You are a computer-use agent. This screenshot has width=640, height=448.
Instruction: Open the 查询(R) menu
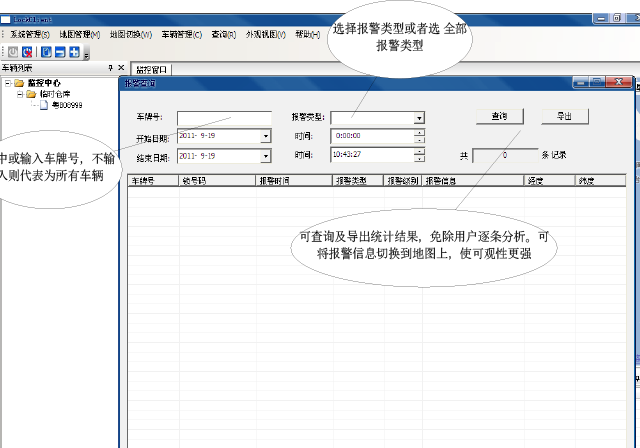(x=224, y=35)
